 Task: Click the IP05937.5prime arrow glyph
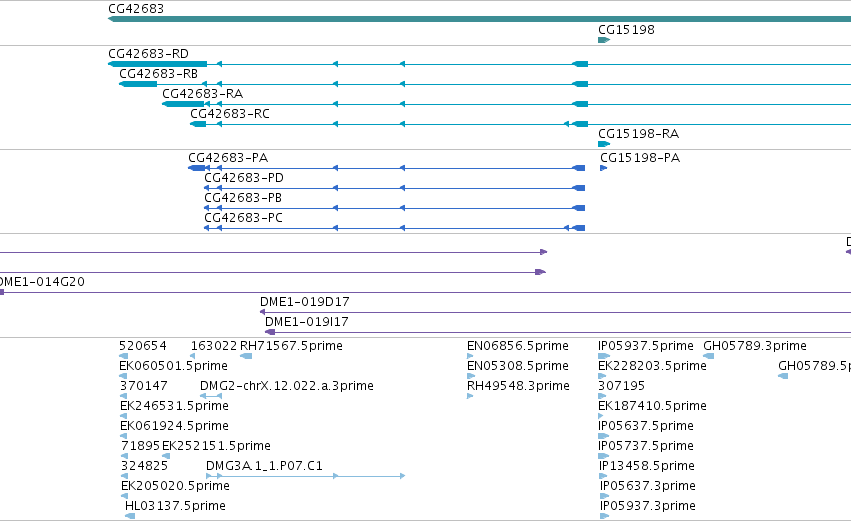(x=604, y=356)
